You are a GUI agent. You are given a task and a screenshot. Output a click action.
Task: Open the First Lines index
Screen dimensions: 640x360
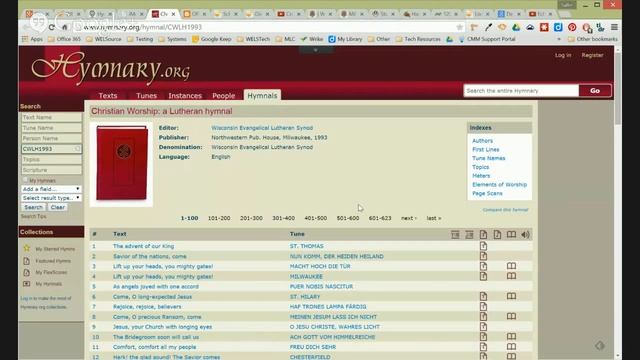coord(486,149)
